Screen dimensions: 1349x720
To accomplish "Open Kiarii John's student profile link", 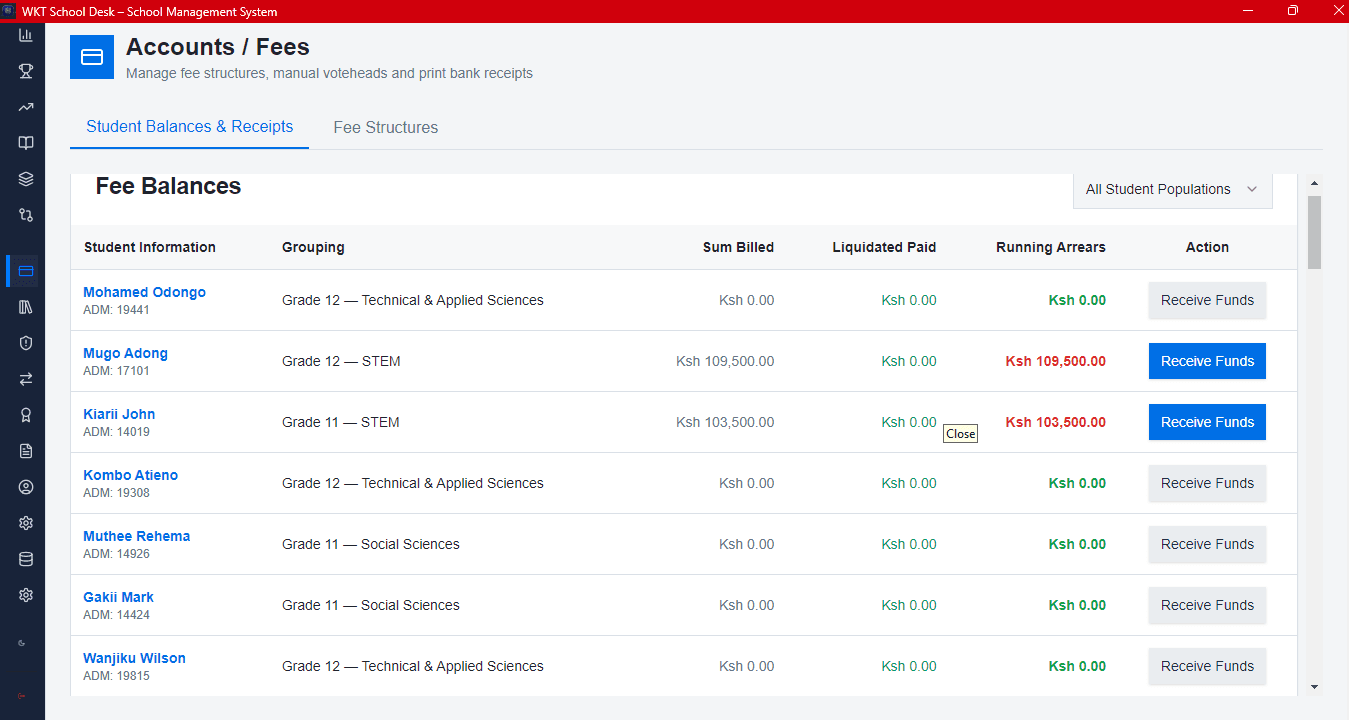I will click(119, 414).
